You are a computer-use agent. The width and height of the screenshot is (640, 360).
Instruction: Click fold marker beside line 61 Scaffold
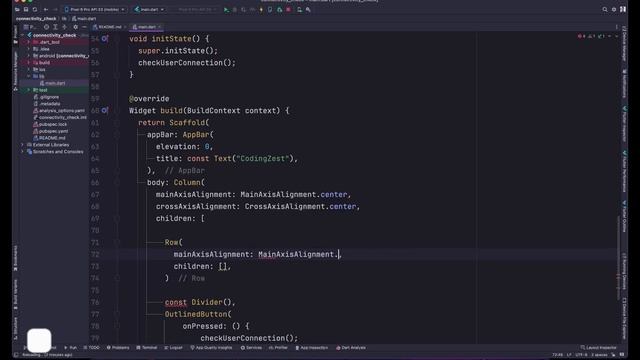(117, 123)
